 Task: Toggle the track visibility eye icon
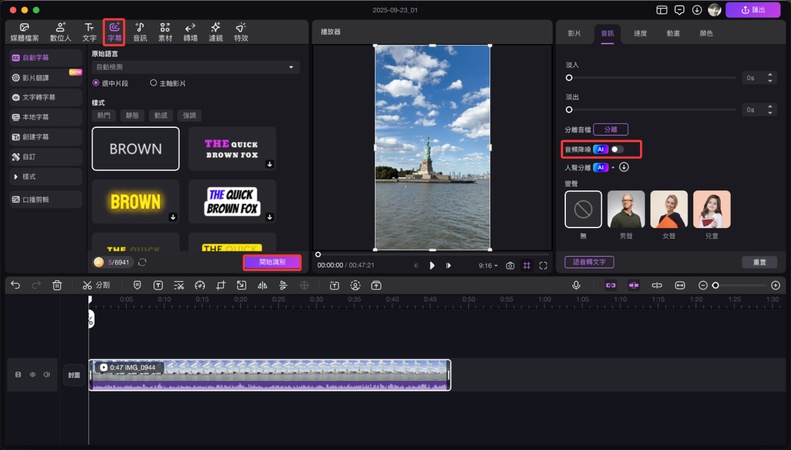click(x=31, y=375)
